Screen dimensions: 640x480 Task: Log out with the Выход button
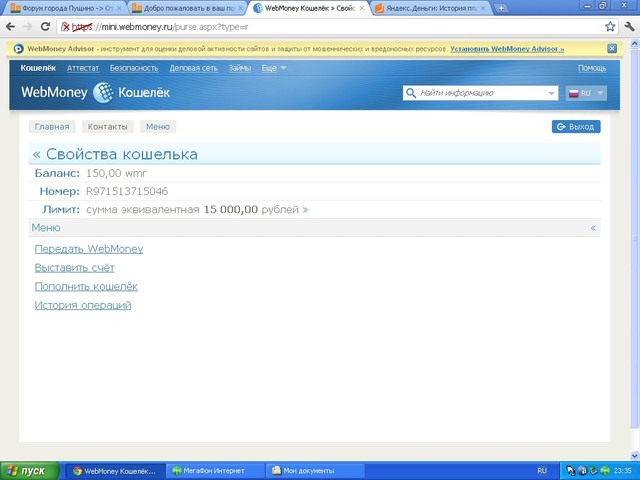[x=576, y=127]
